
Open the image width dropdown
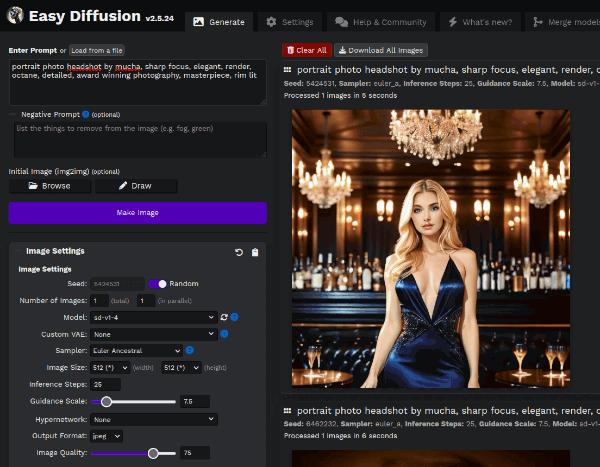(110, 368)
